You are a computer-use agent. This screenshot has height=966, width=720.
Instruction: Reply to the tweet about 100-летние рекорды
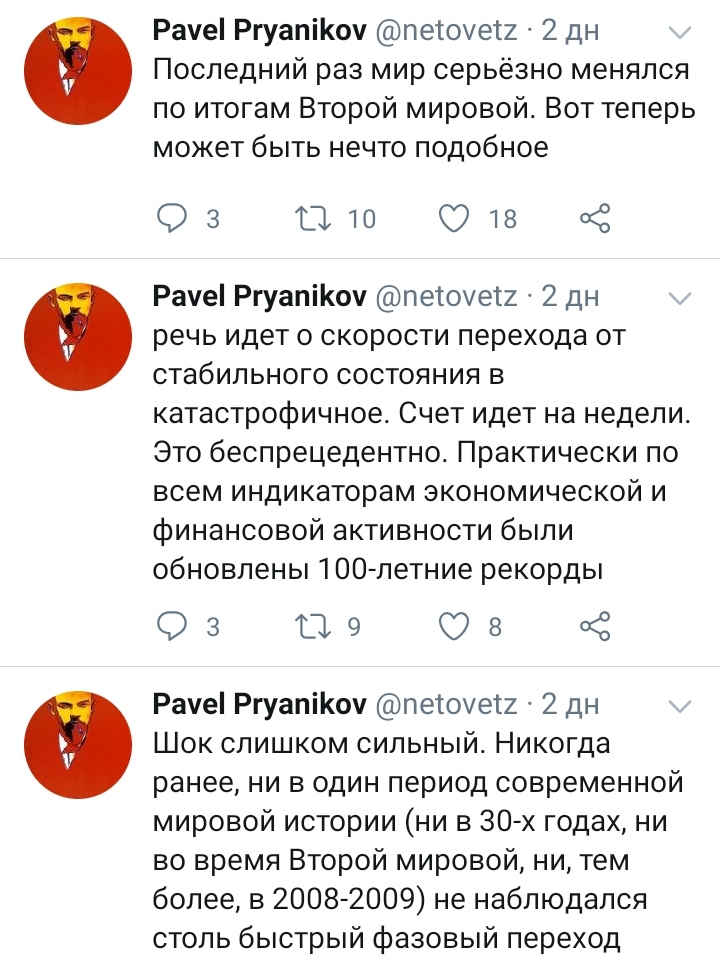(x=172, y=626)
